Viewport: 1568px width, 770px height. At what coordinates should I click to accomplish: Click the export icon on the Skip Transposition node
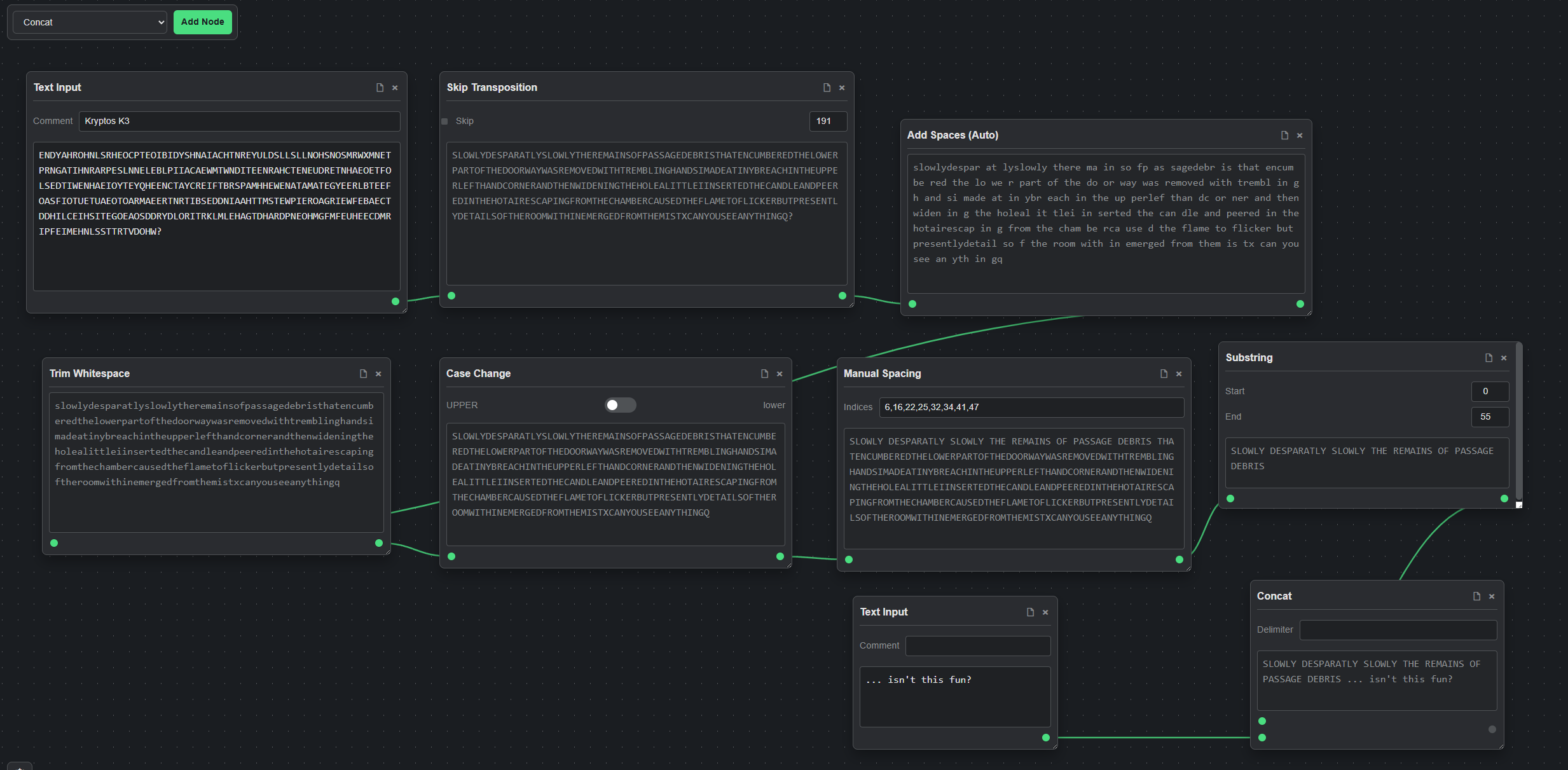pyautogui.click(x=827, y=87)
